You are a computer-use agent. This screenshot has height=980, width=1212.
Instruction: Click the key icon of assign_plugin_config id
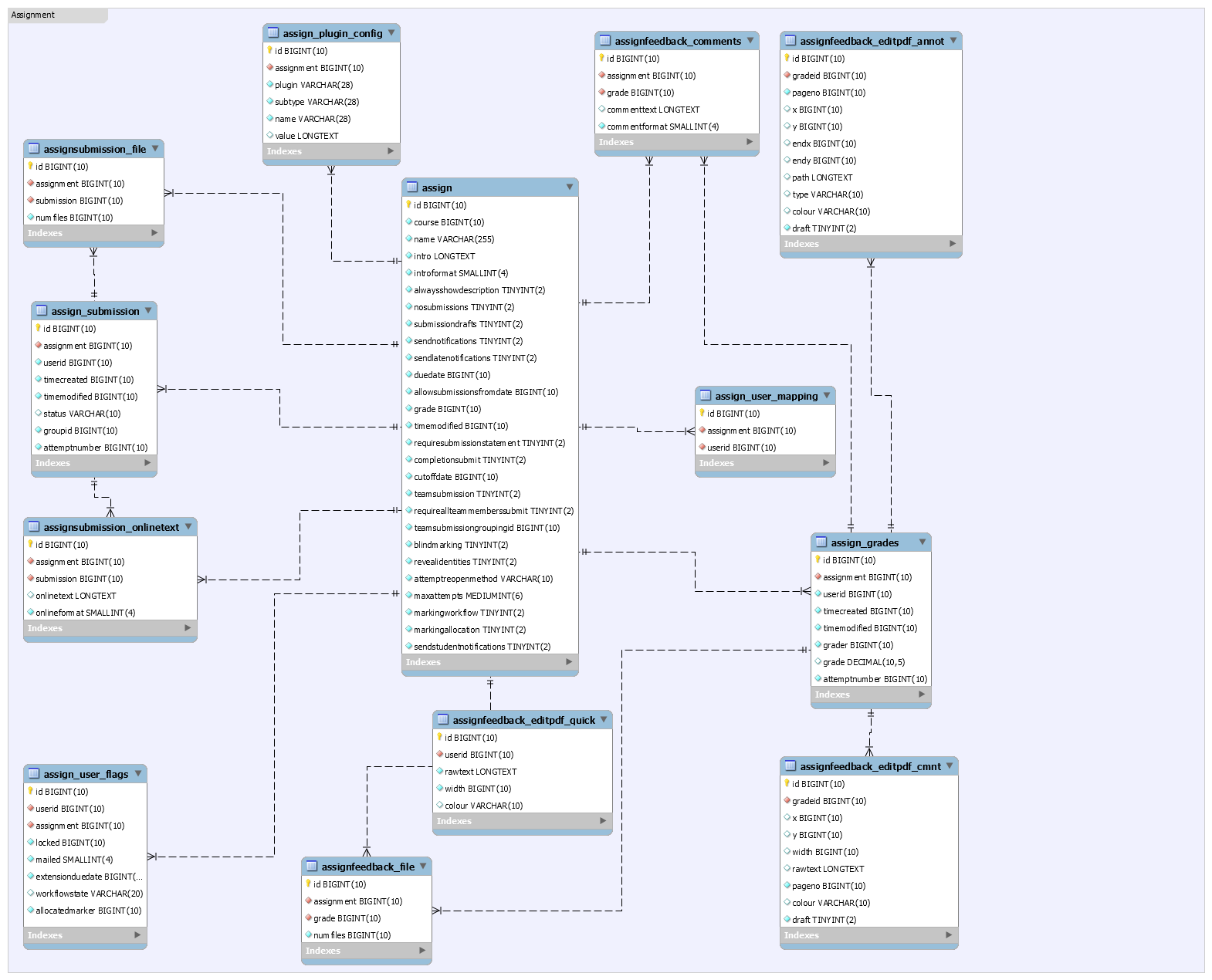270,50
